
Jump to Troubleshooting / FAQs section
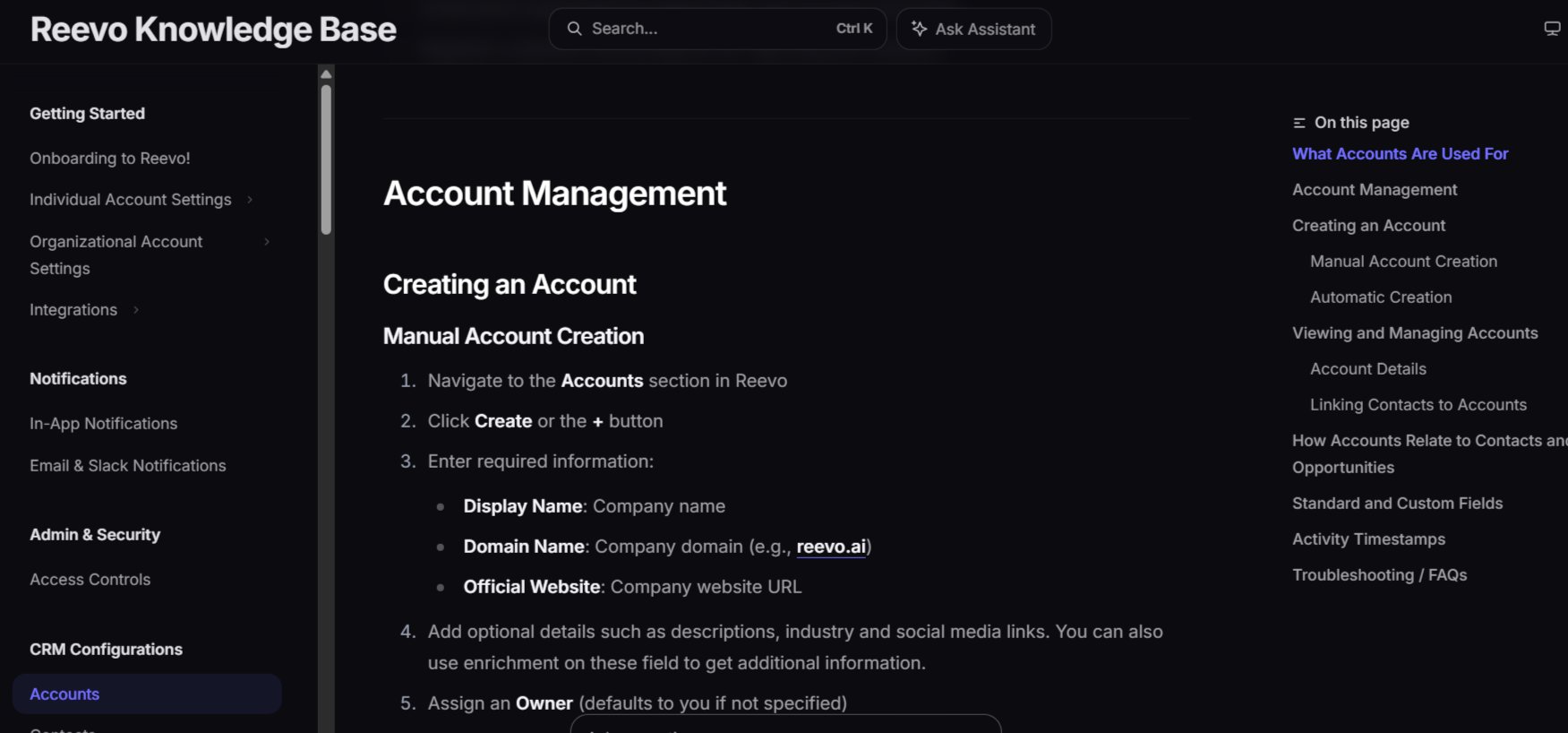(x=1380, y=575)
